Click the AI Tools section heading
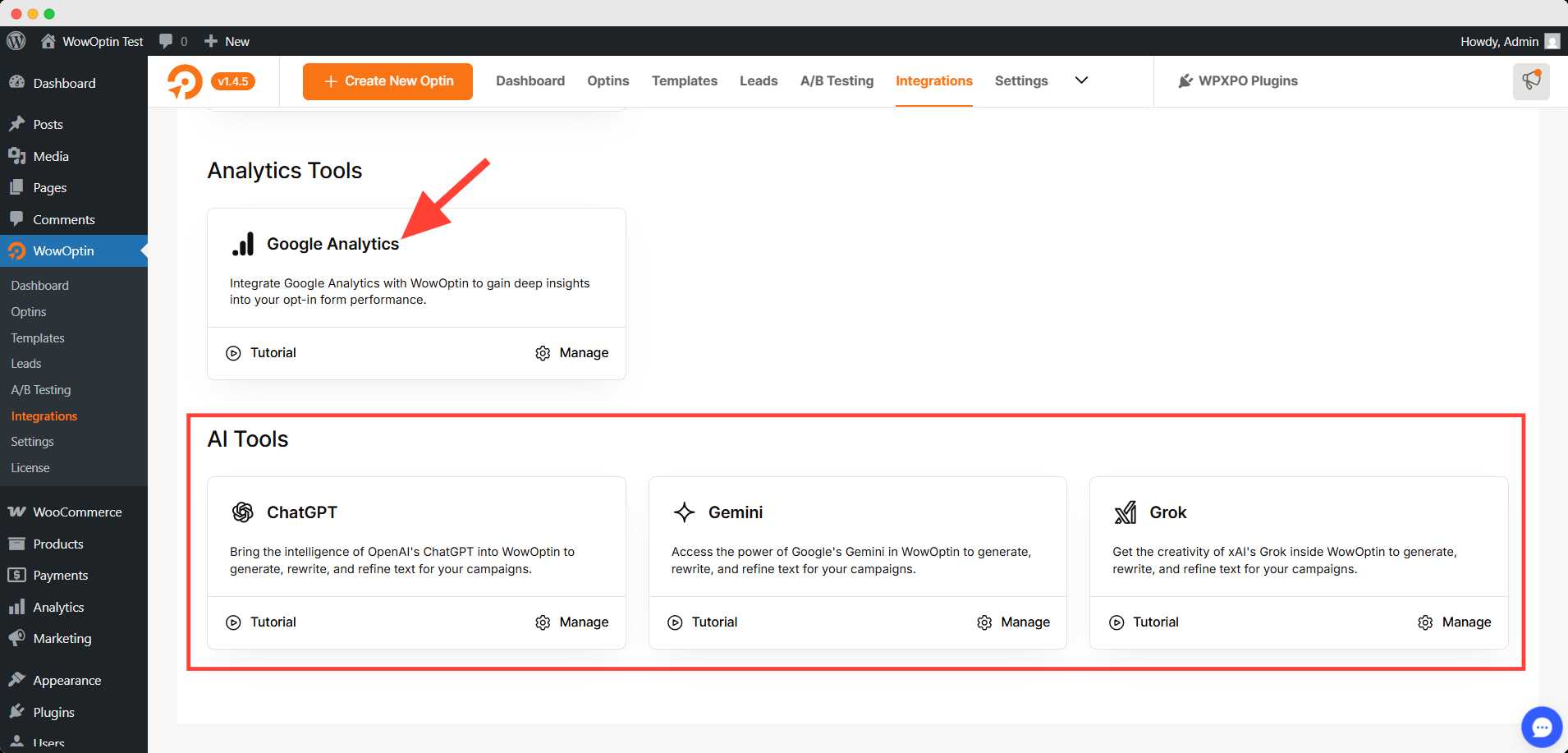 coord(248,438)
